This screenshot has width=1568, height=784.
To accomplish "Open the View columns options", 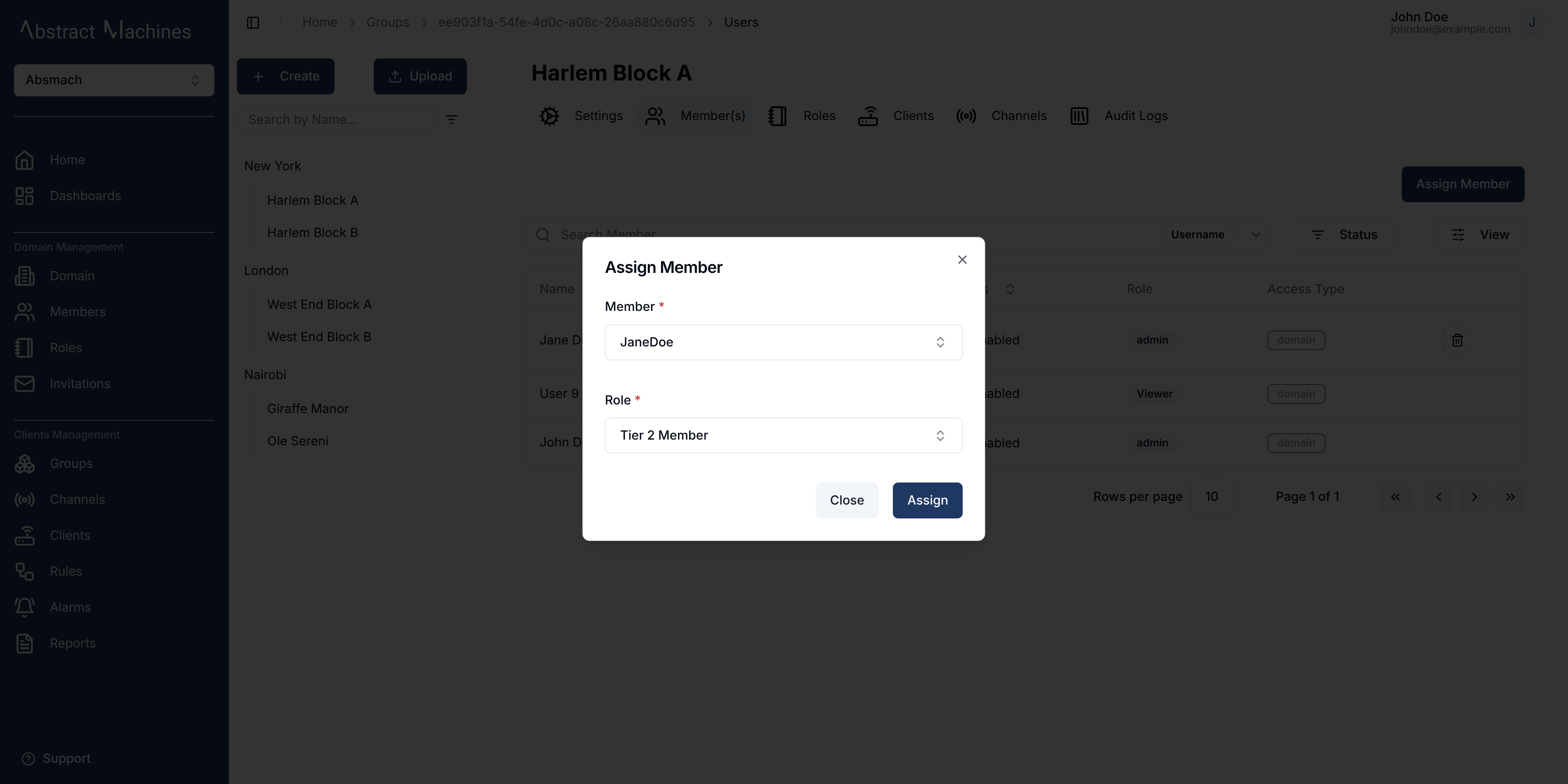I will pyautogui.click(x=1480, y=235).
